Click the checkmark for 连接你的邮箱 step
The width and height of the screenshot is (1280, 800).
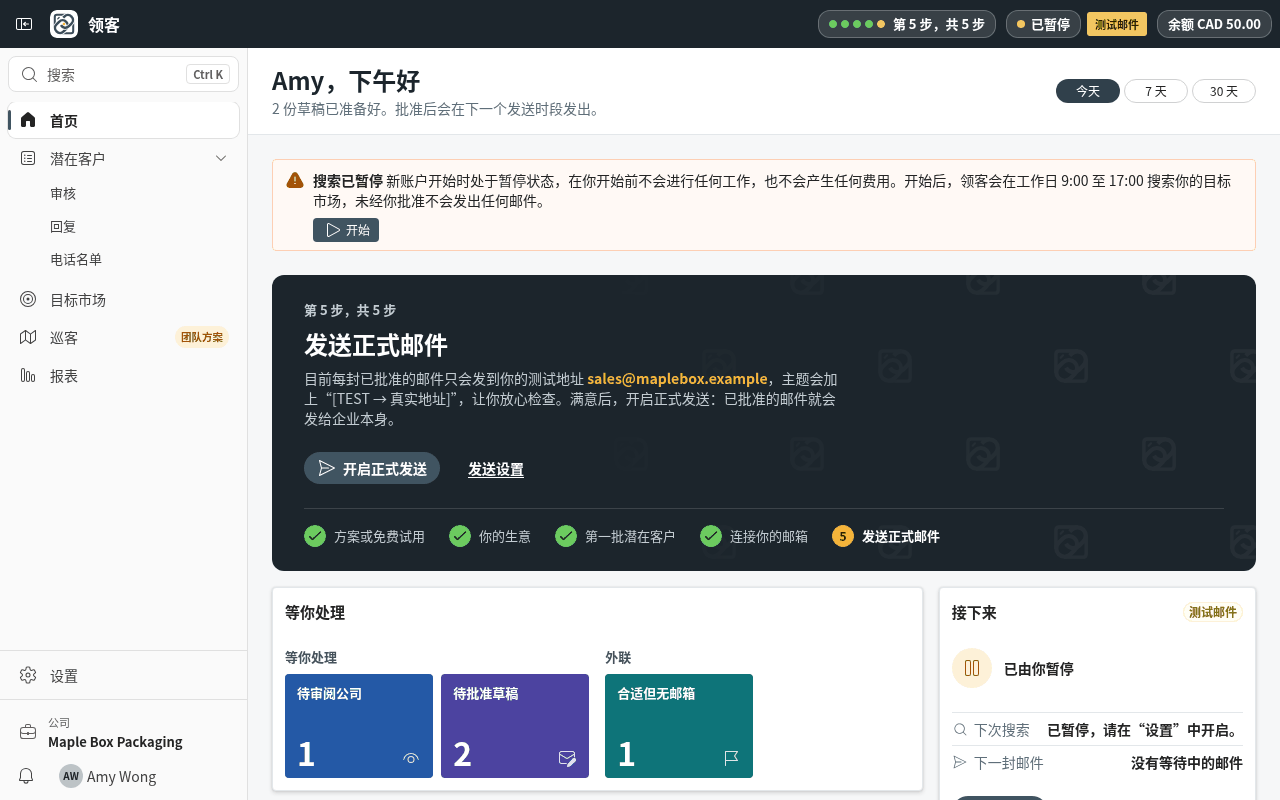click(x=711, y=536)
